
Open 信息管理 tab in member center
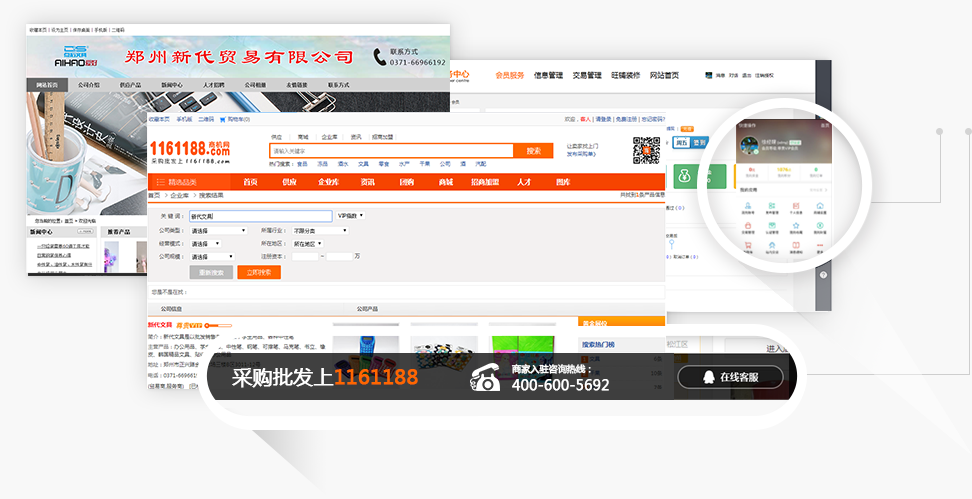pyautogui.click(x=548, y=75)
